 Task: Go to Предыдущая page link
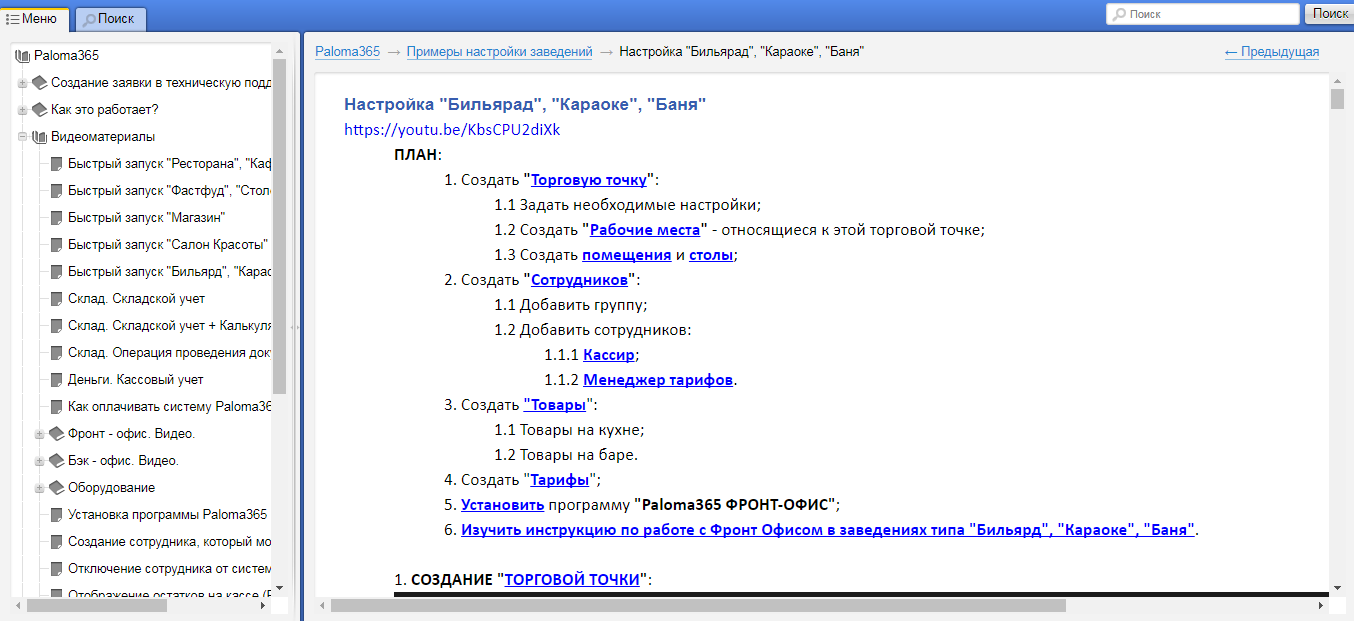[1271, 52]
